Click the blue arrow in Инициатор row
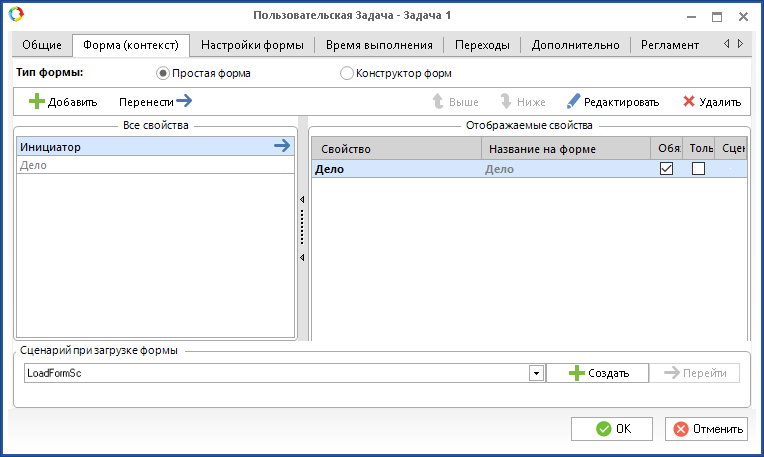Viewport: 764px width, 457px height. (x=282, y=147)
